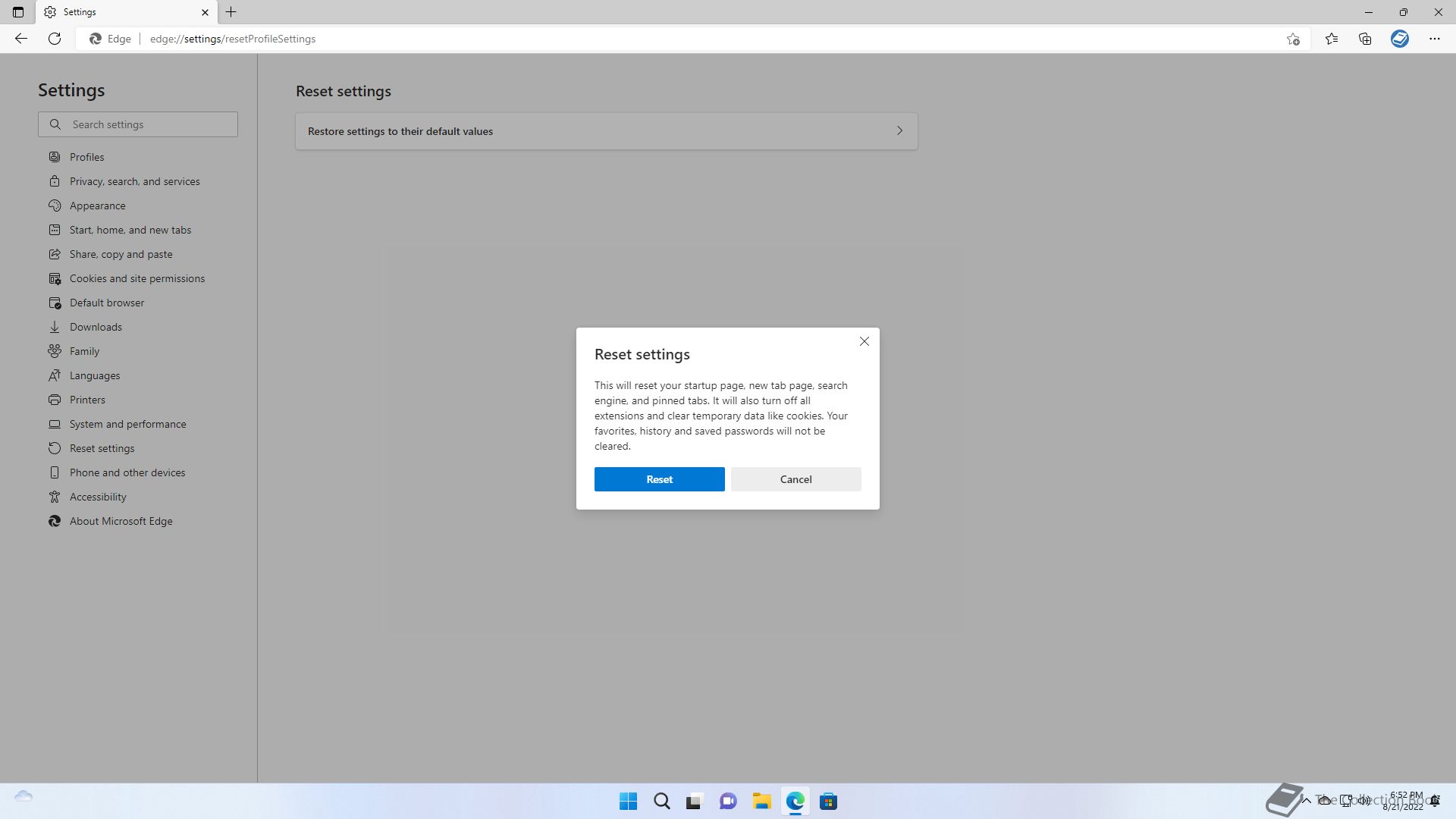Click the Family icon in sidebar
The height and width of the screenshot is (819, 1456).
pyautogui.click(x=55, y=351)
